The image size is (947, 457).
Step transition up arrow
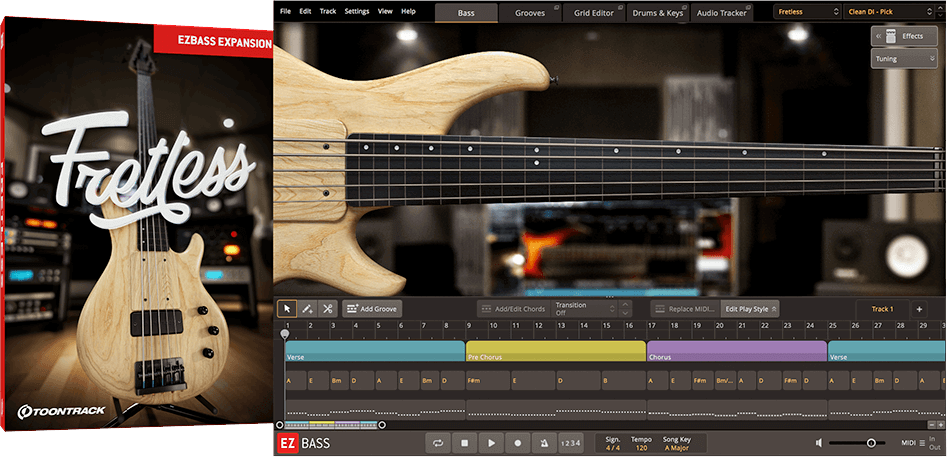coord(625,304)
